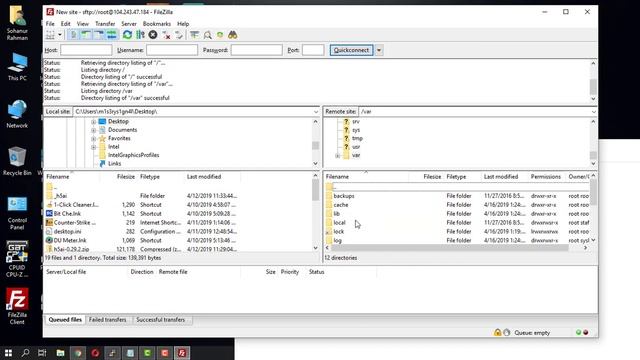The height and width of the screenshot is (360, 640).
Task: Click the Password input field
Action: (256, 50)
